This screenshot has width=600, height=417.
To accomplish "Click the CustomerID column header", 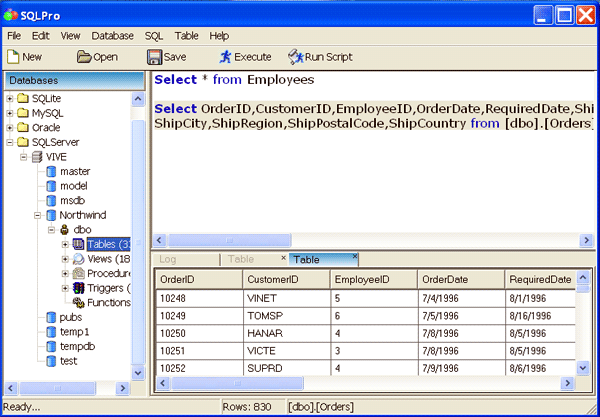I will pos(286,280).
